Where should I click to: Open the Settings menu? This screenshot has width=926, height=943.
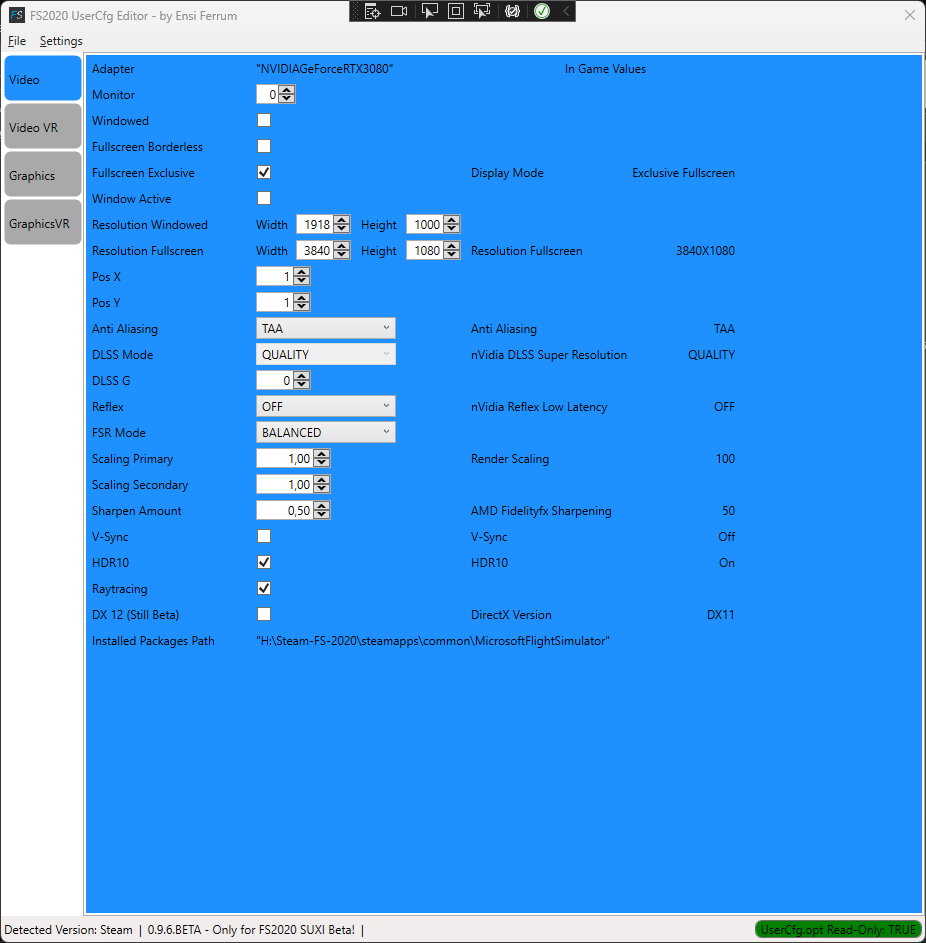pyautogui.click(x=61, y=40)
